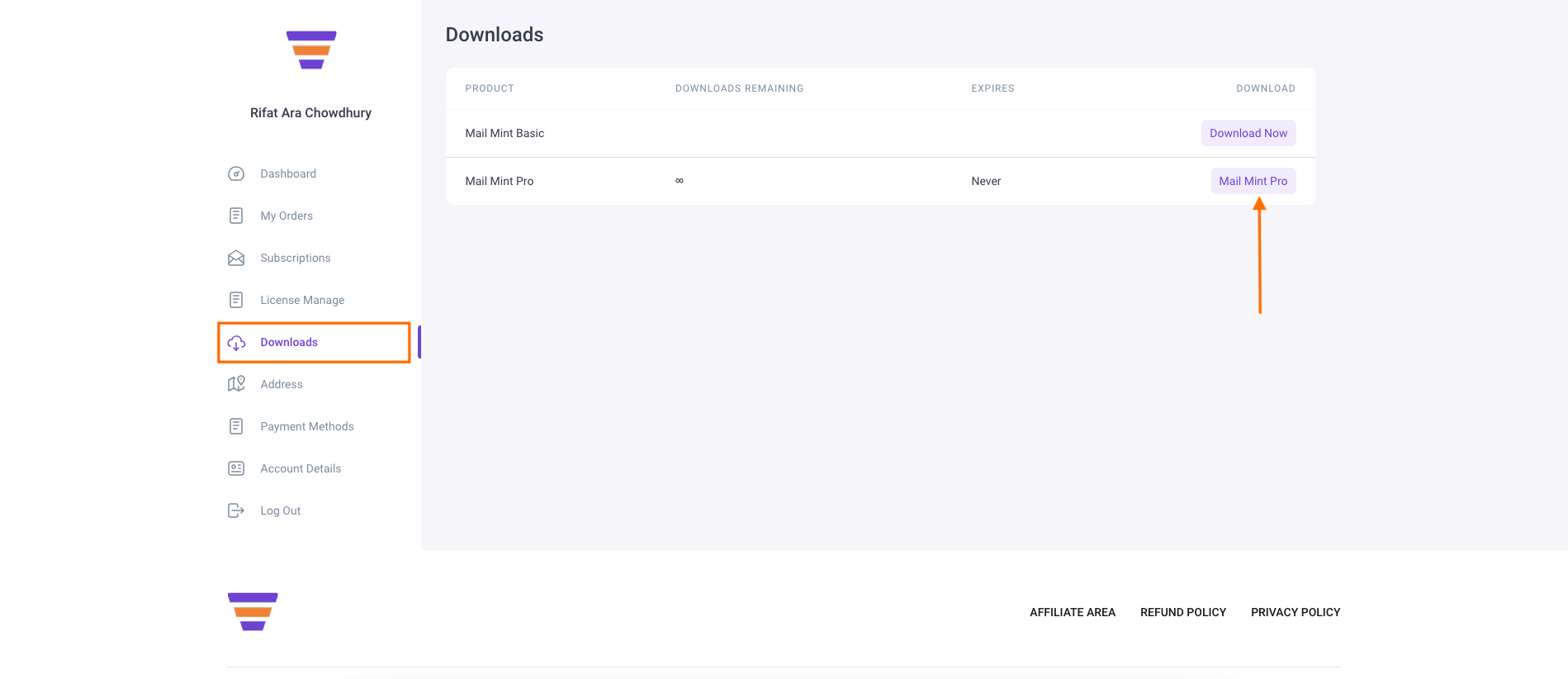Screen dimensions: 1568x679
Task: Click the License Manage document icon
Action: click(x=236, y=300)
